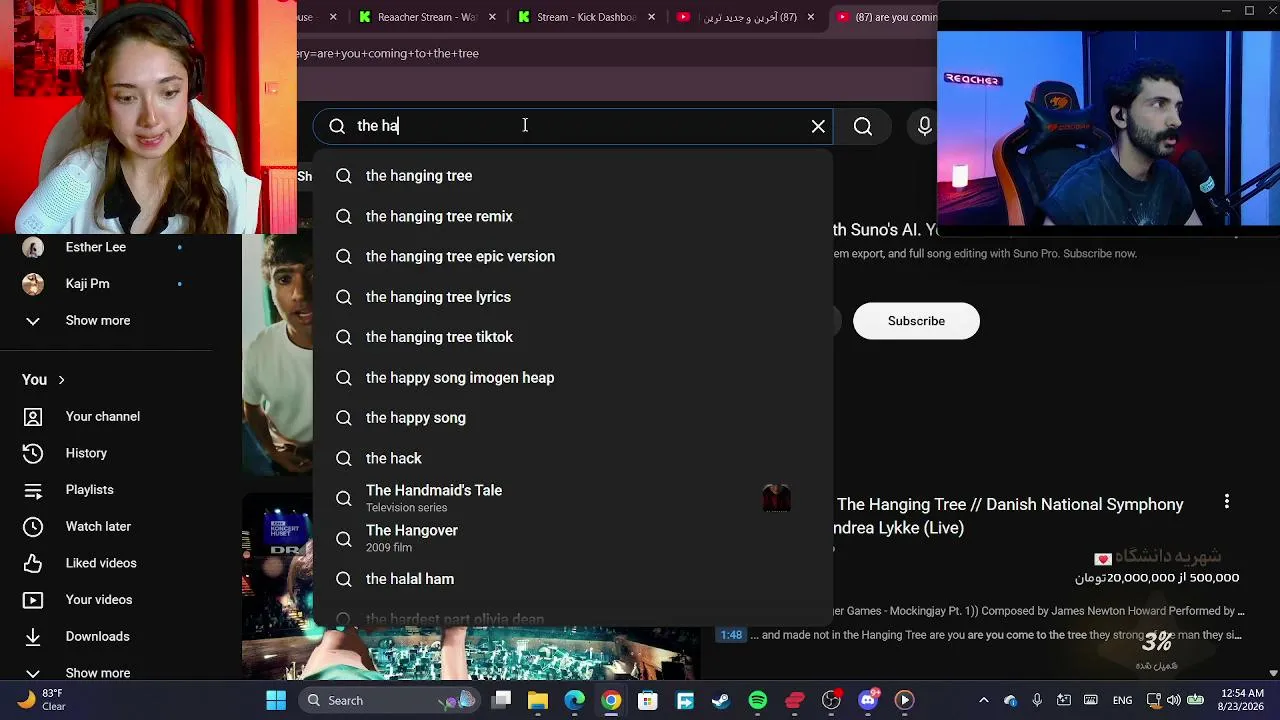1280x720 pixels.
Task: Expand the You section chevron
Action: coord(61,380)
